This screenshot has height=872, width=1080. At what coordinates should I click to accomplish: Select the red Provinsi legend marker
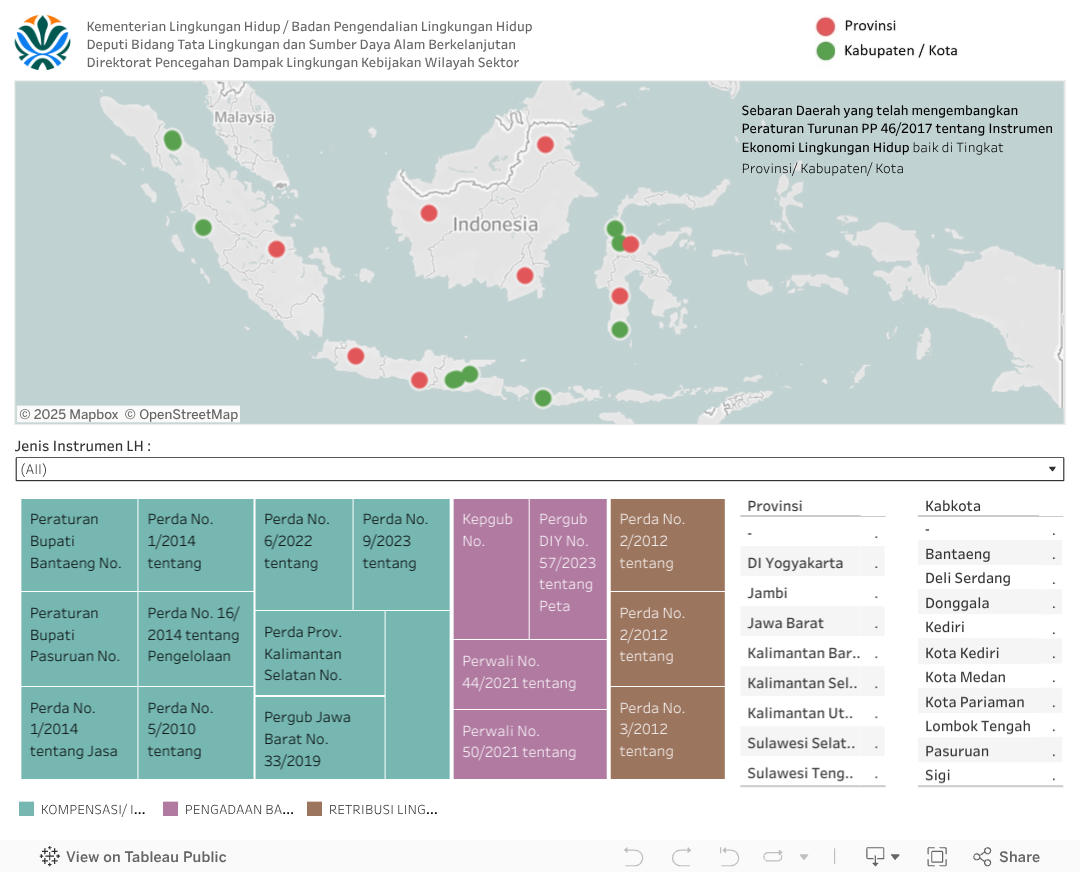(x=825, y=27)
